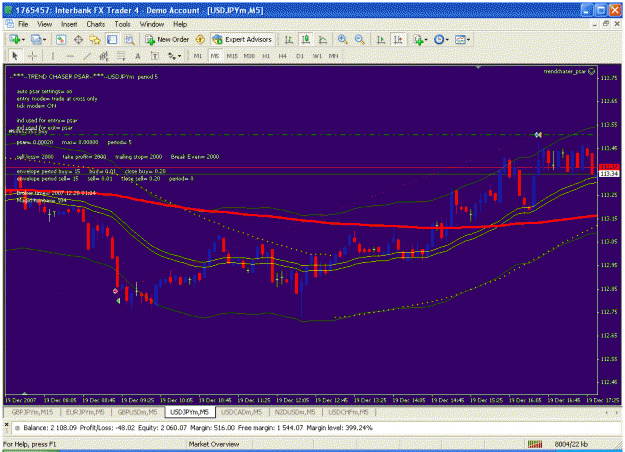Click the trendchaser_psar expert smiley label
This screenshot has width=625, height=452.
click(569, 71)
